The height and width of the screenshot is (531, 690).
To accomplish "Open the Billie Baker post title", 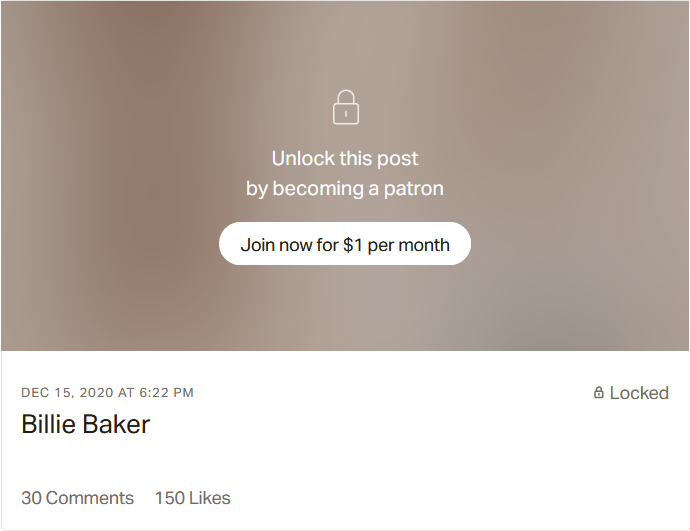I will [85, 424].
